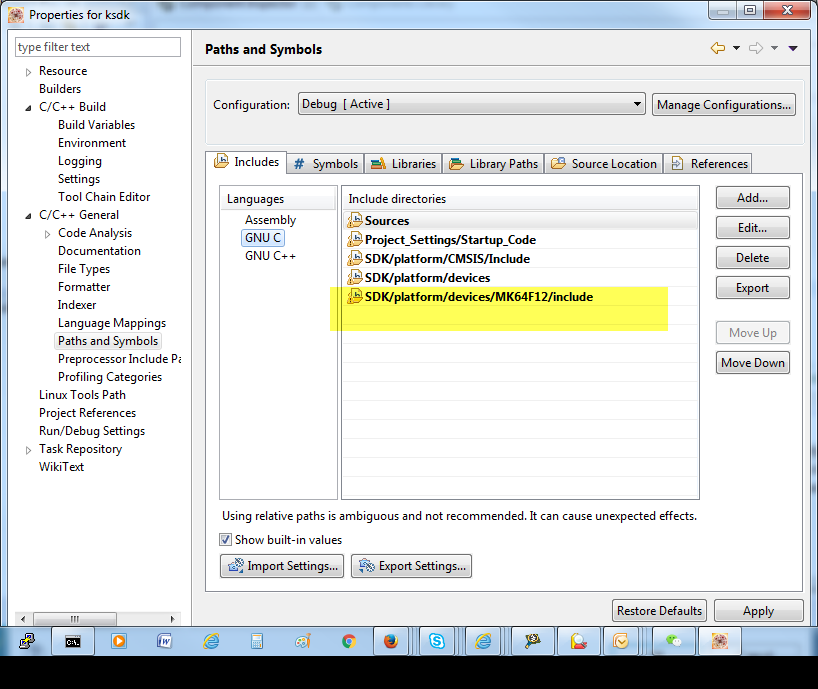The image size is (818, 689).
Task: Click the Edit... button
Action: pyautogui.click(x=752, y=227)
